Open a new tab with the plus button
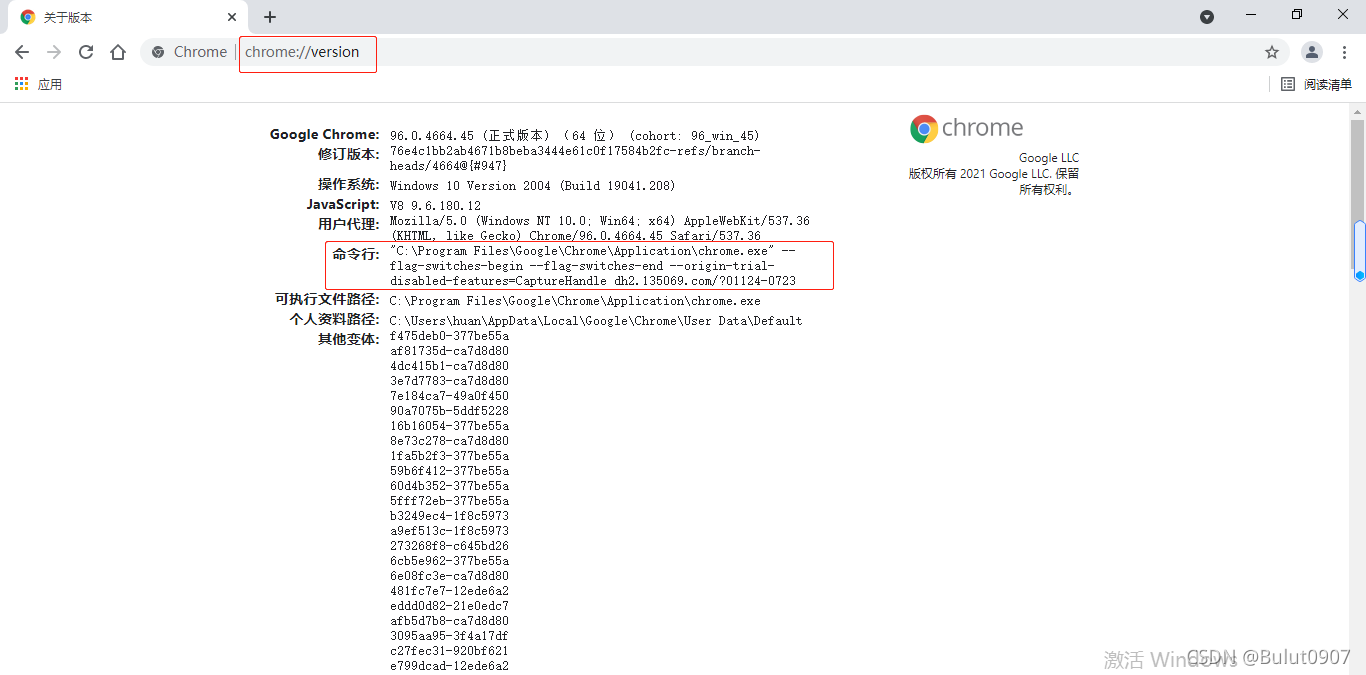Viewport: 1366px width, 675px height. [x=270, y=17]
